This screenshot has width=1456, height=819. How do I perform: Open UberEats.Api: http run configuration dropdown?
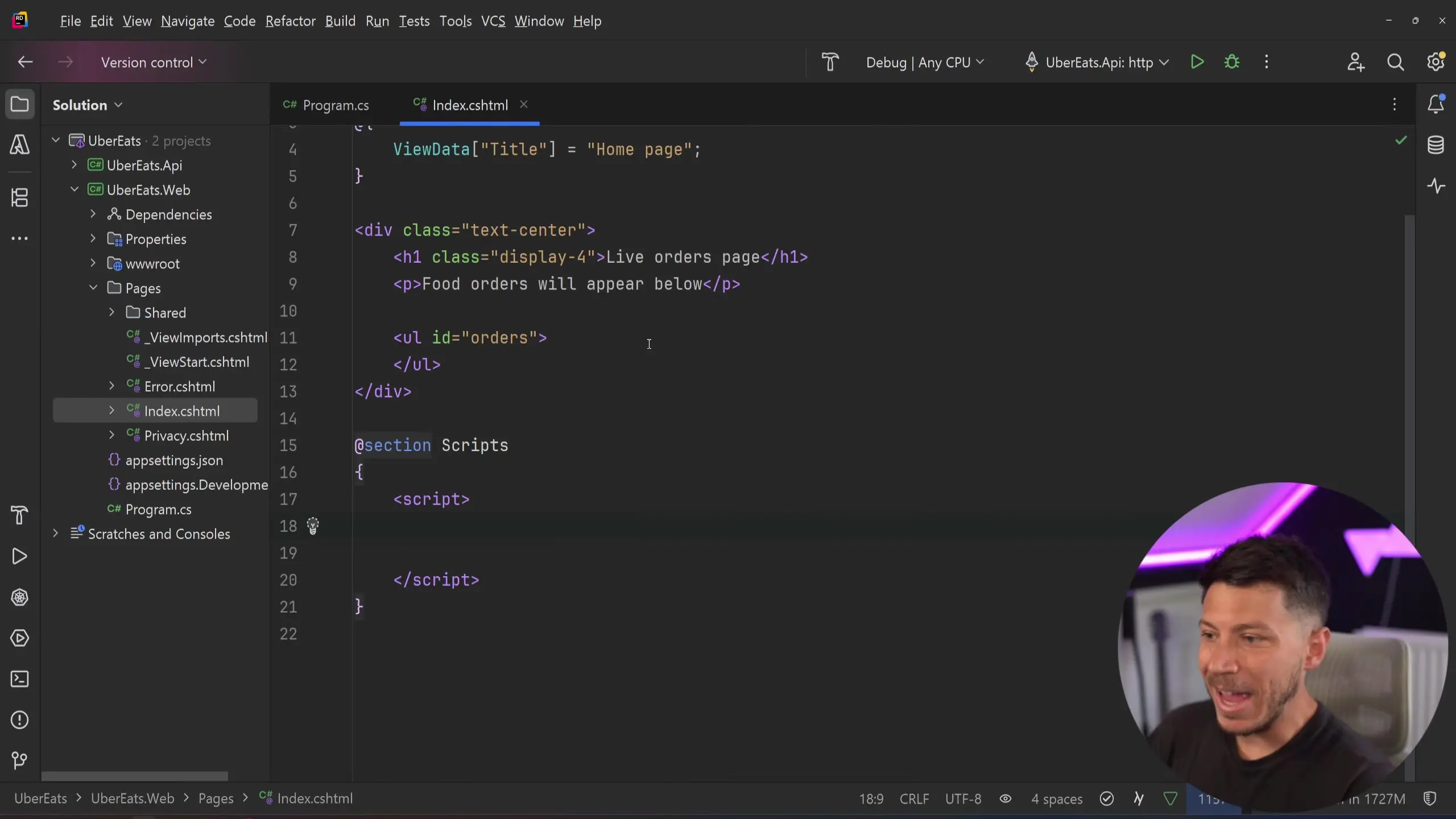click(x=1097, y=63)
